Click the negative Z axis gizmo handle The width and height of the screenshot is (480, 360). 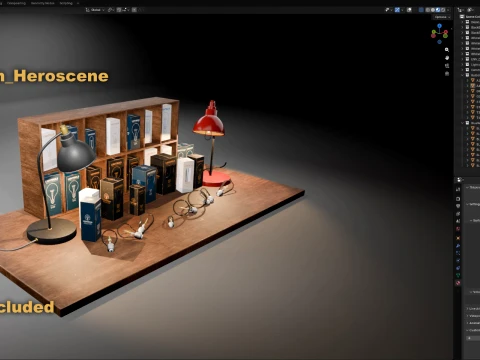[x=439, y=42]
